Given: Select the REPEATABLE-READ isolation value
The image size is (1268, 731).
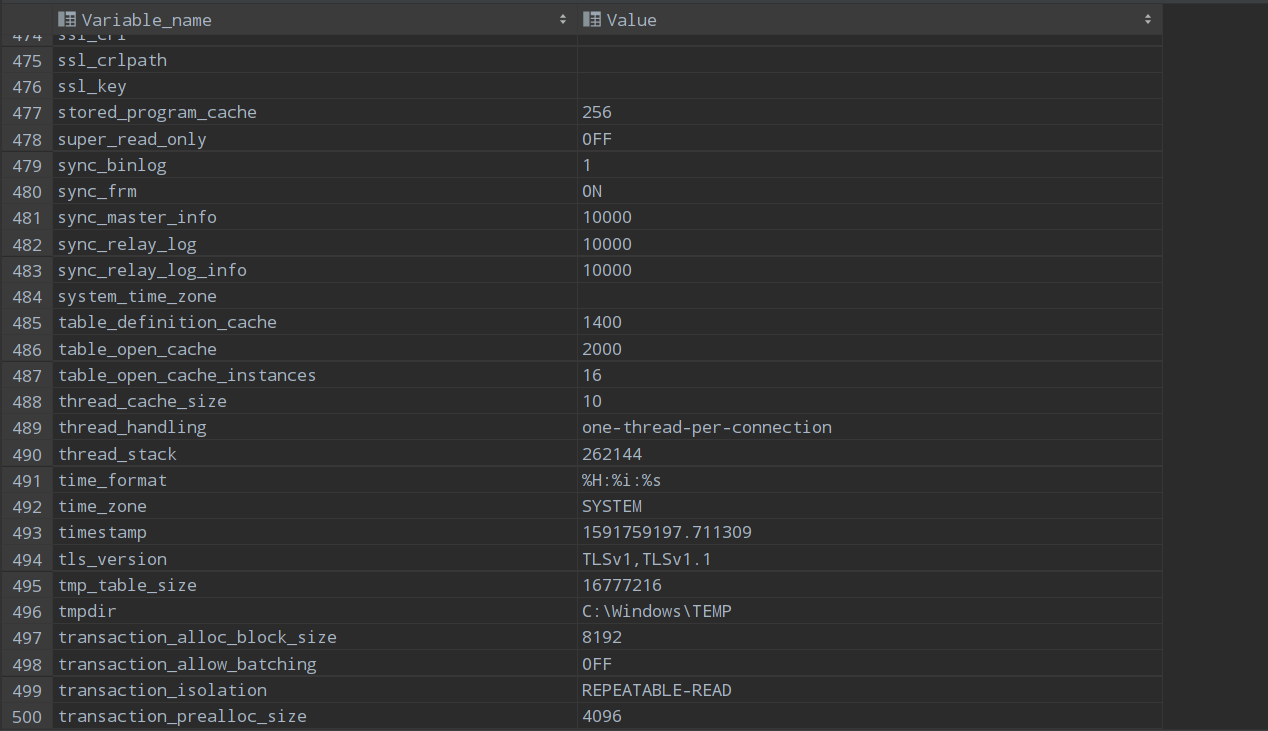Looking at the screenshot, I should coord(656,690).
